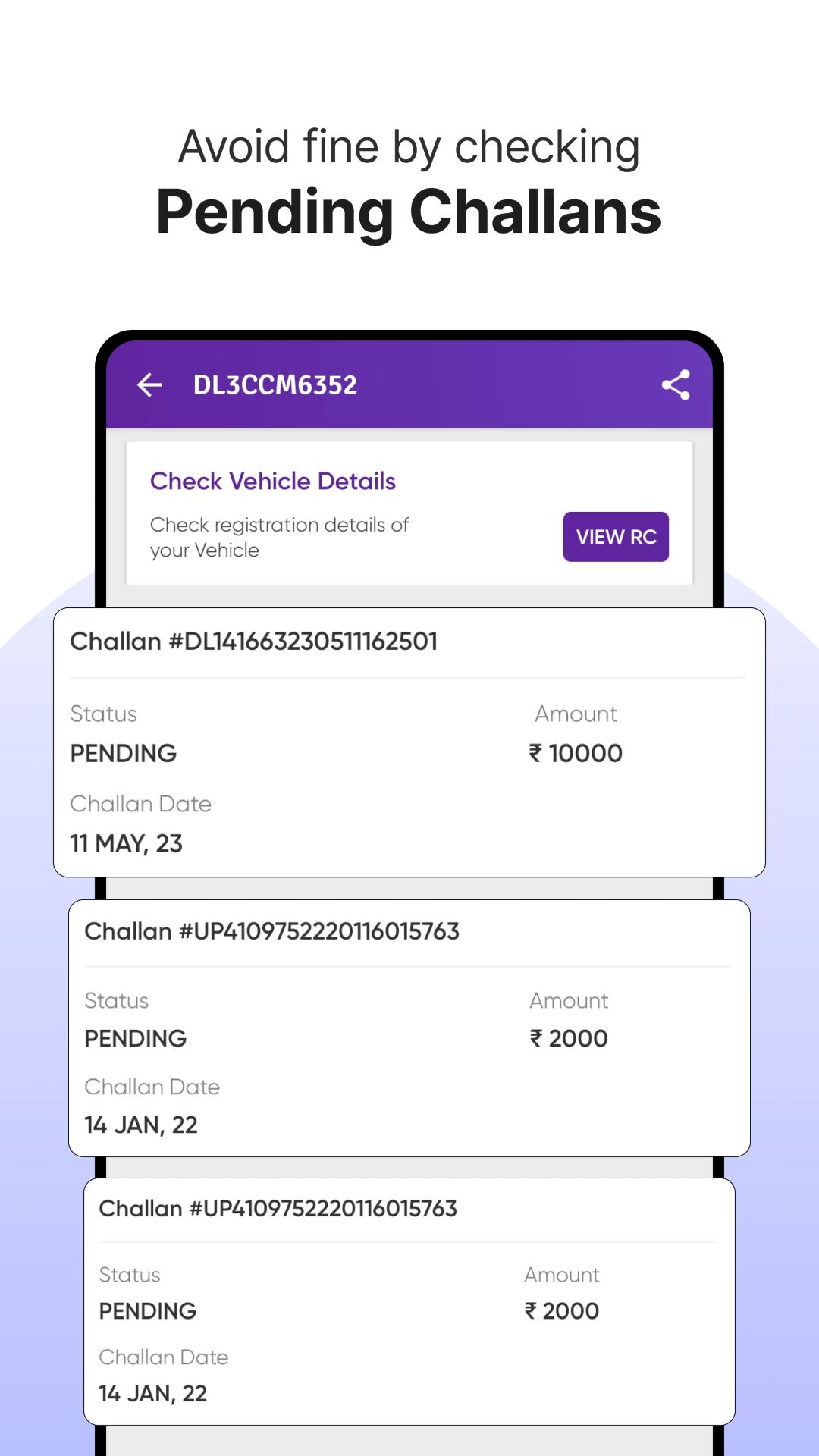Click ₹ 2000 amount in the middle challan card
819x1456 pixels.
click(569, 1038)
